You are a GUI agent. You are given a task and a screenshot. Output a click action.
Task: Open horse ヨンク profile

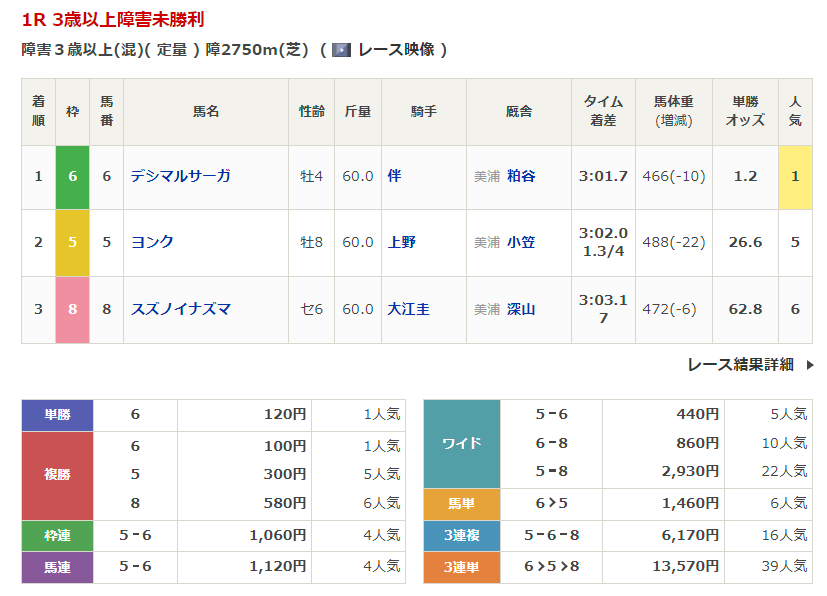pyautogui.click(x=152, y=242)
